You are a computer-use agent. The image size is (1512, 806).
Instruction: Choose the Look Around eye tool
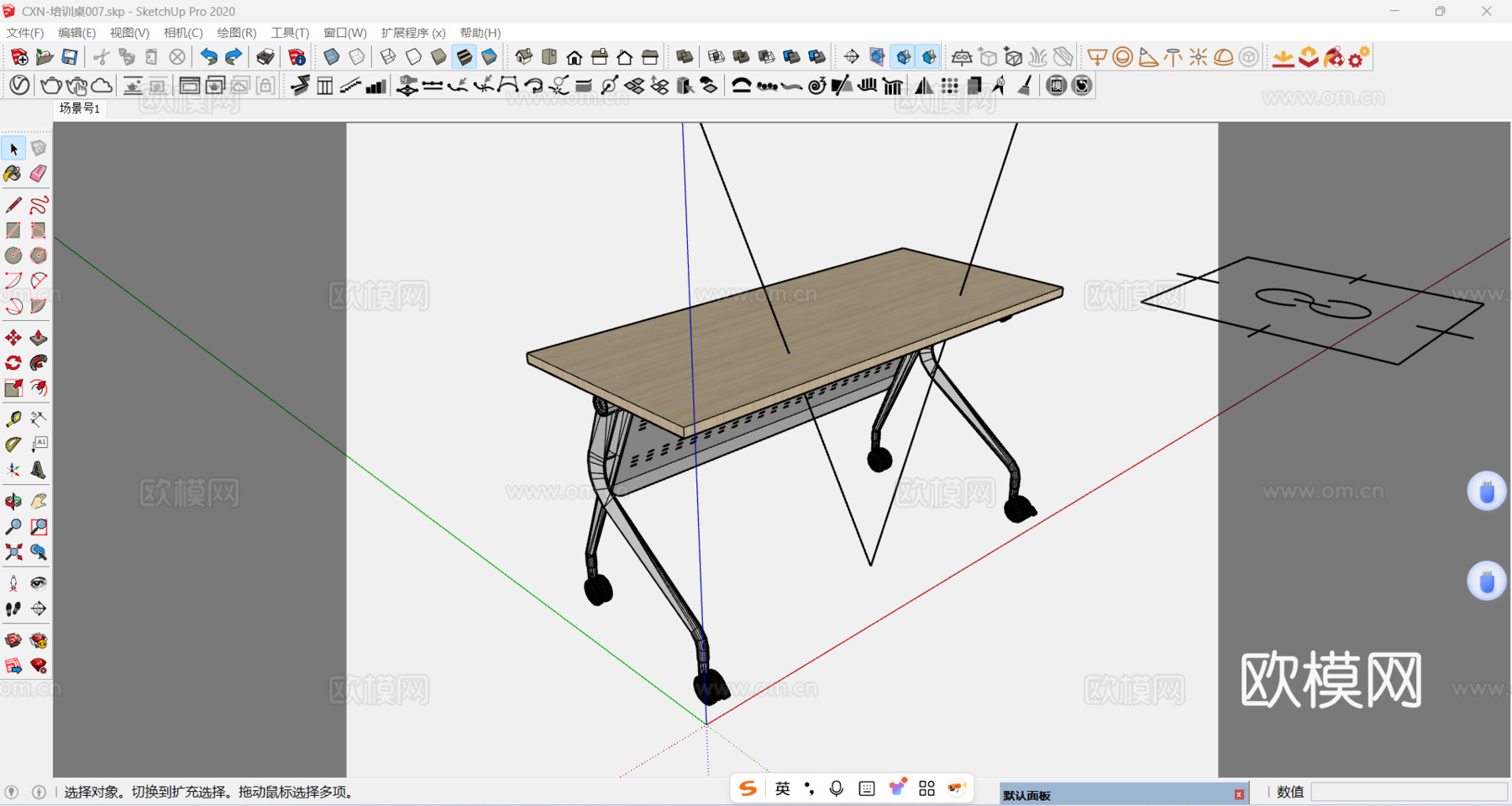pos(39,583)
